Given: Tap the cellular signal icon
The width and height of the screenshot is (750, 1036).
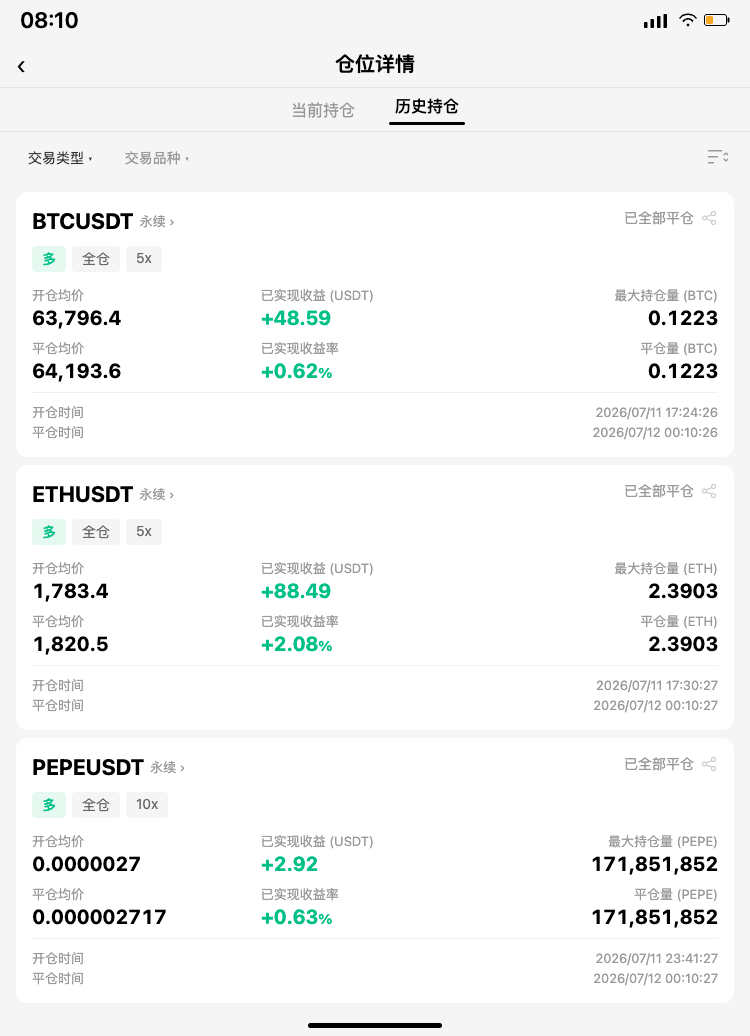Looking at the screenshot, I should tap(656, 22).
